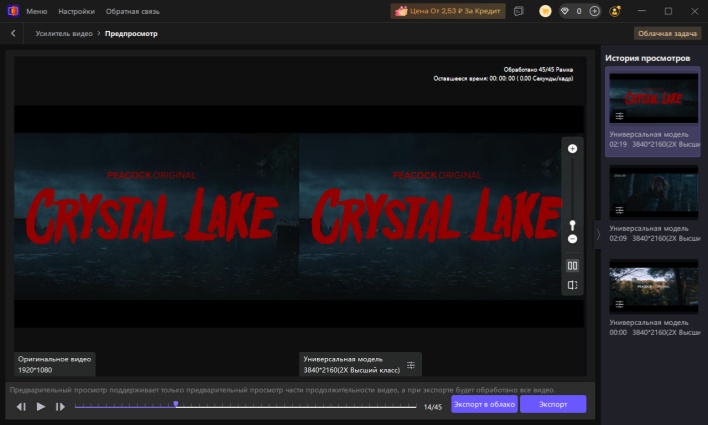Click the Обработано 45/45 status text
The height and width of the screenshot is (425, 708).
click(538, 70)
